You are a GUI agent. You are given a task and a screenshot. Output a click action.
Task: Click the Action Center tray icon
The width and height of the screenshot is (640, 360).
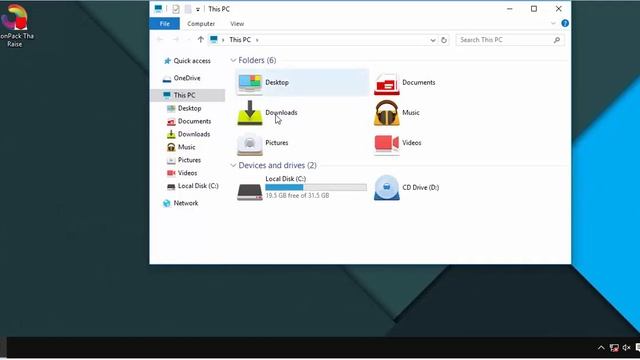coord(638,348)
